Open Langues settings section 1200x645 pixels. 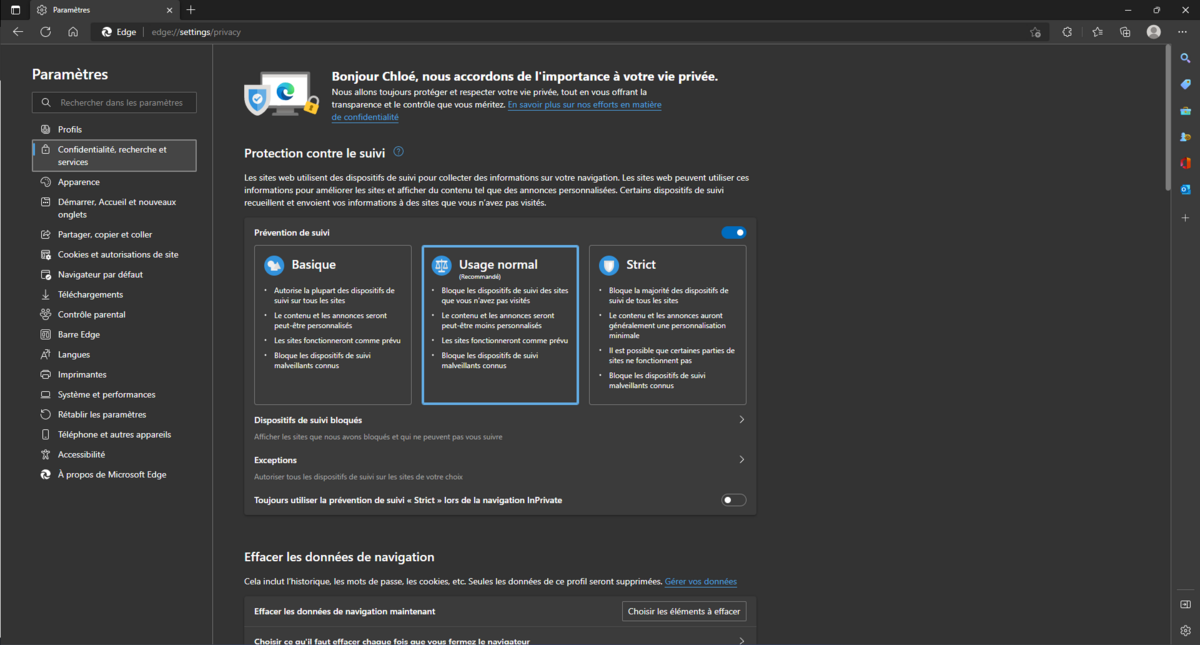[x=114, y=354]
